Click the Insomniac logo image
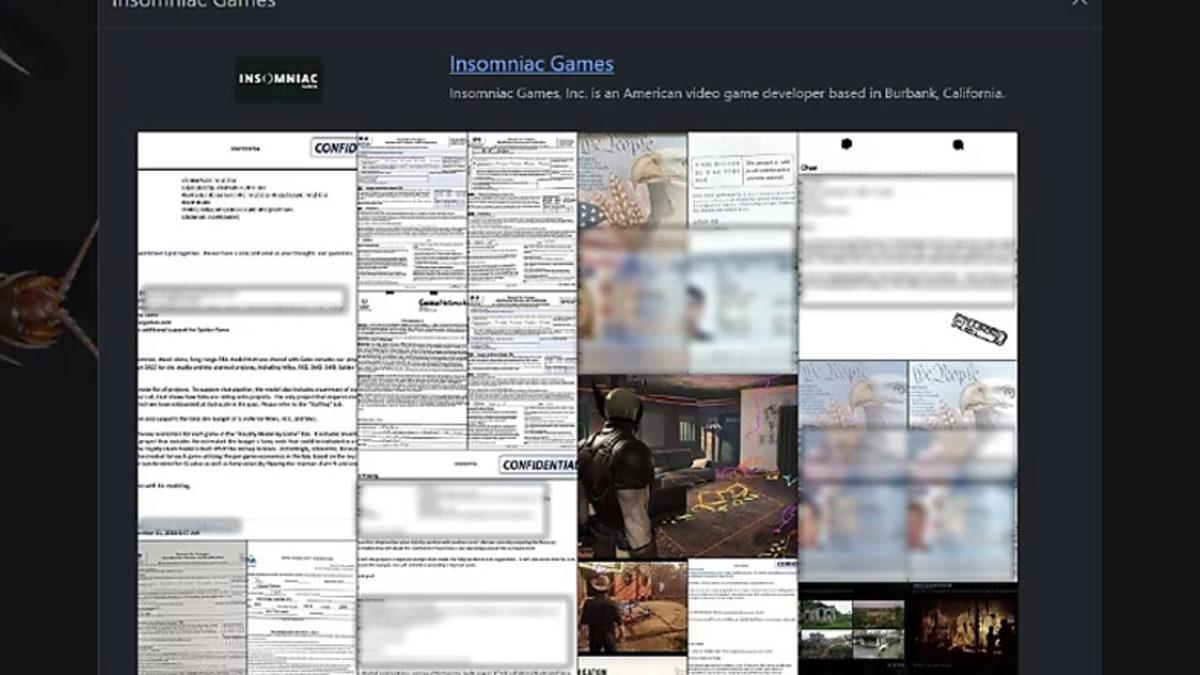1200x675 pixels. 278,80
